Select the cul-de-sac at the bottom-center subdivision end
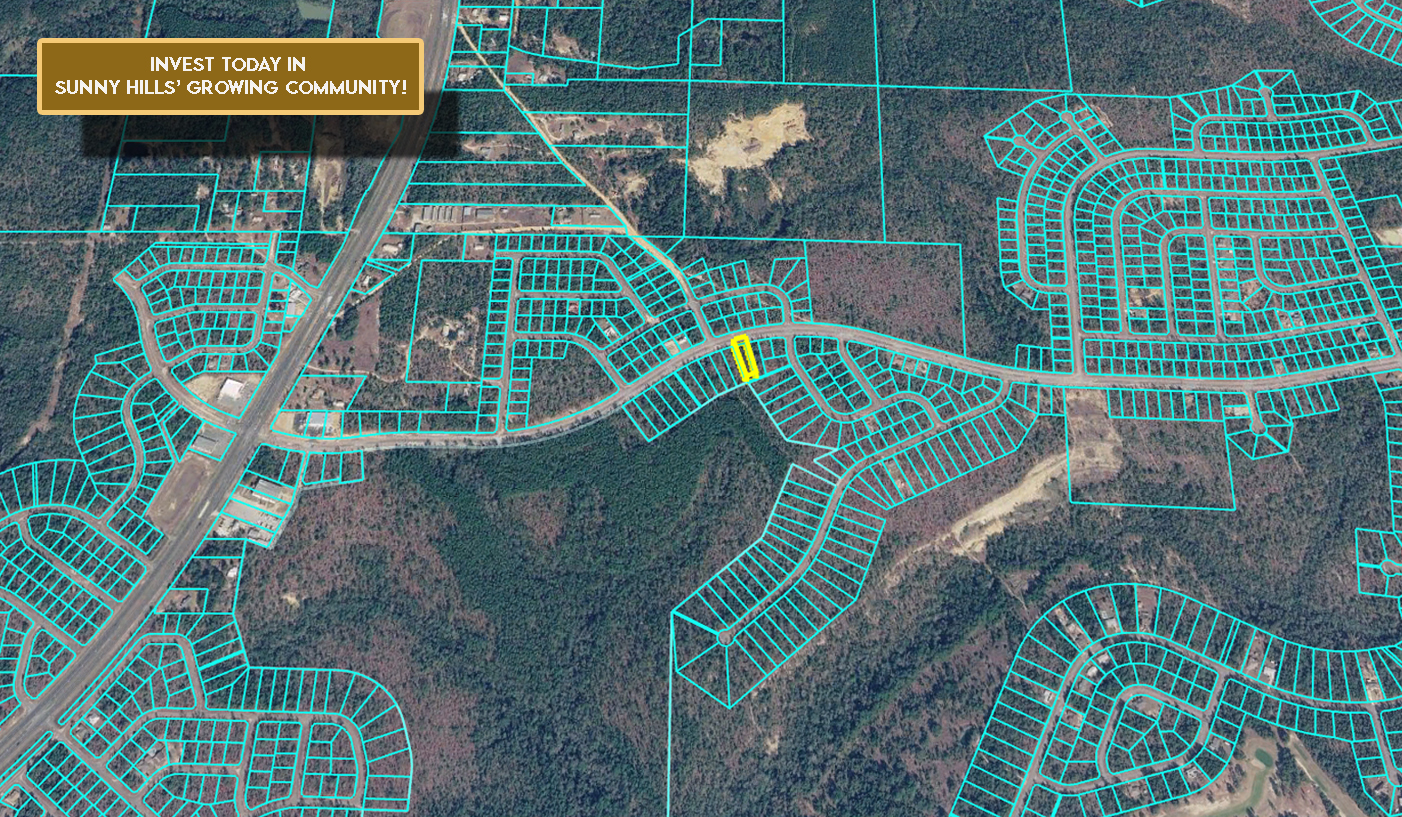The width and height of the screenshot is (1402, 817). pos(724,637)
